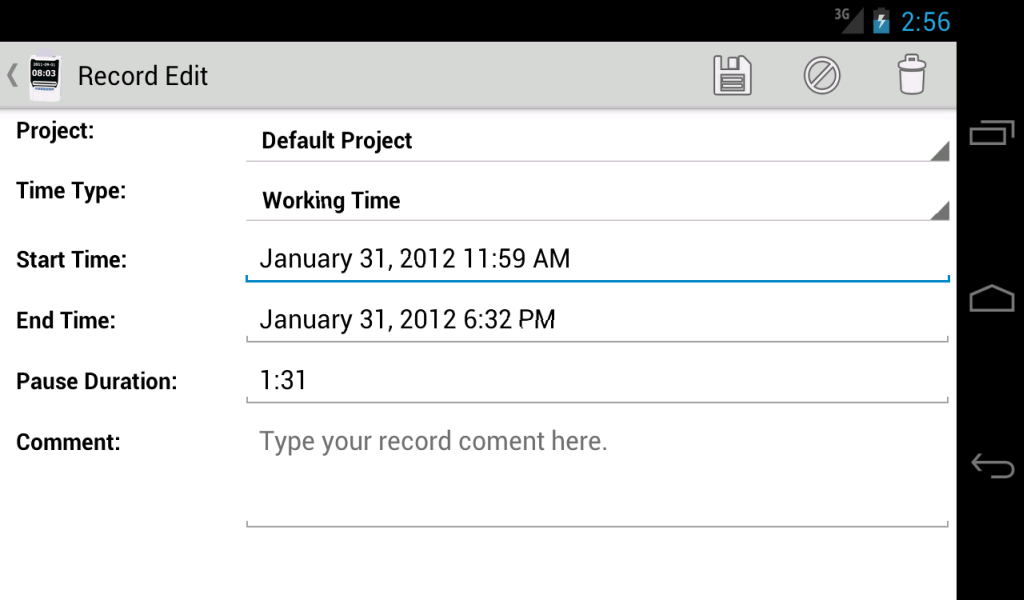Screen dimensions: 1024x600
Task: Change the End Time field
Action: pos(597,319)
